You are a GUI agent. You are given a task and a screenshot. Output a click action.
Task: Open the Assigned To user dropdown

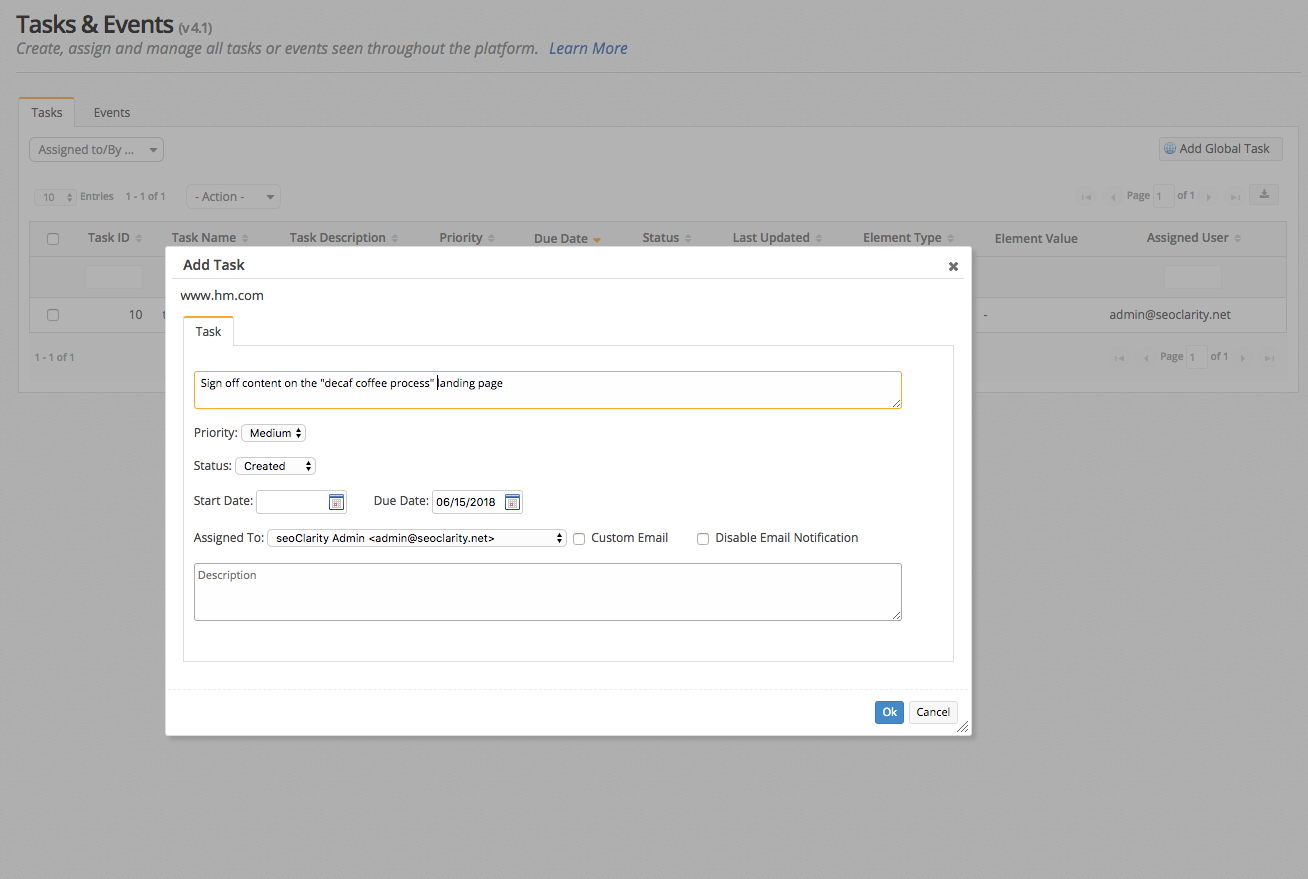tap(417, 537)
